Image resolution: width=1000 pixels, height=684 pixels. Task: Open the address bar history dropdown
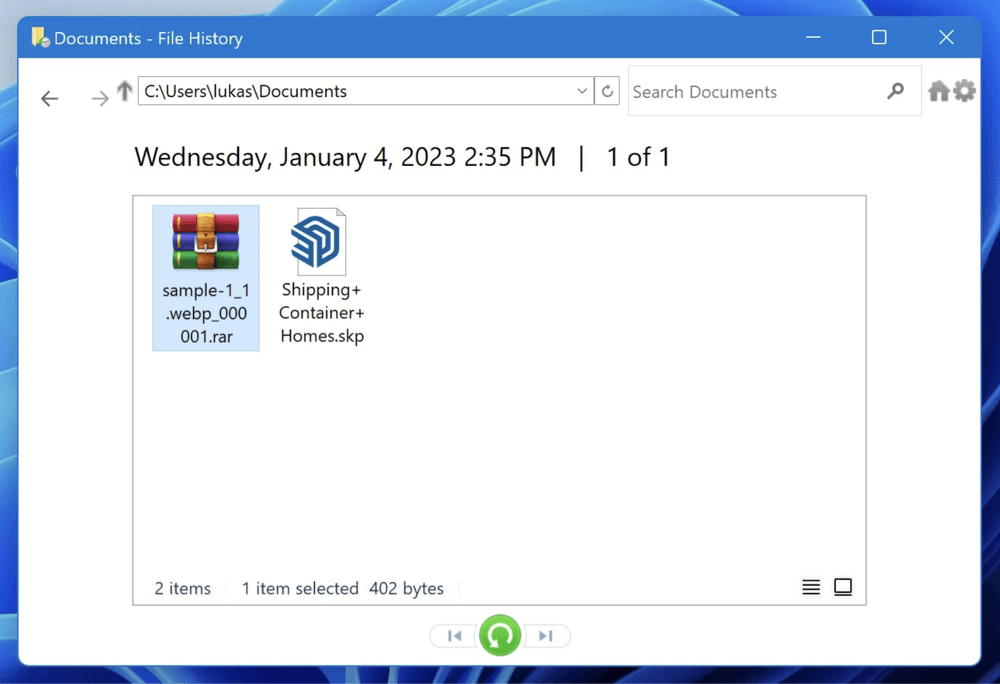click(x=582, y=90)
